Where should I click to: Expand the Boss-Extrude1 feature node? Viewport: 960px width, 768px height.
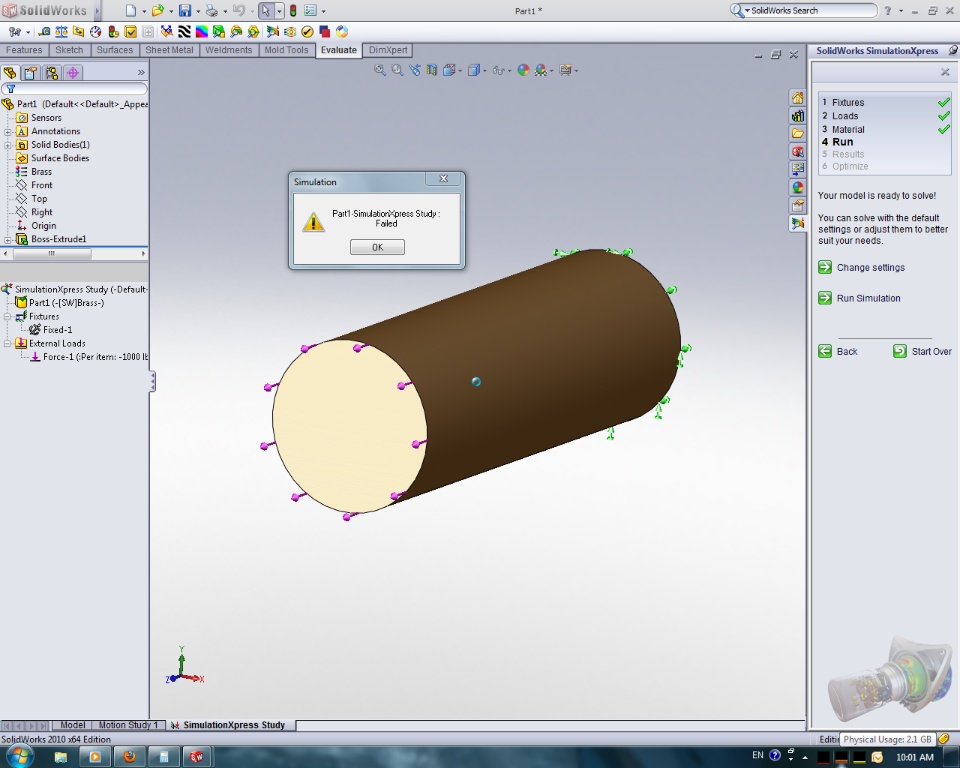pyautogui.click(x=8, y=239)
